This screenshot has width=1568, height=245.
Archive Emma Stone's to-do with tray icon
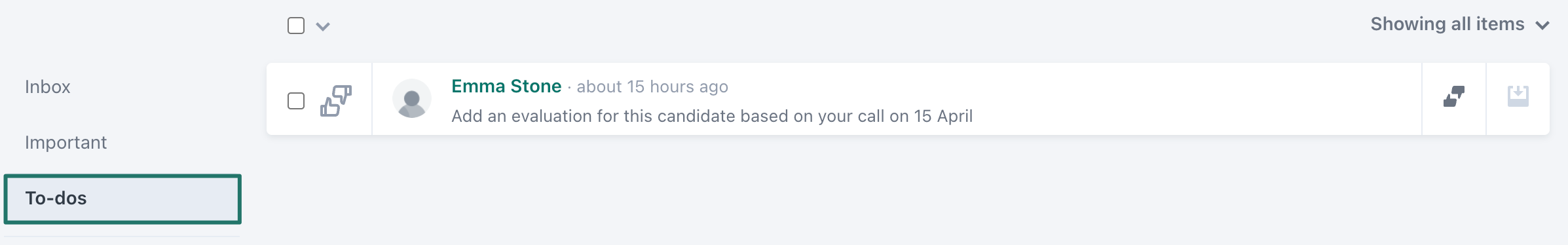pyautogui.click(x=1518, y=97)
